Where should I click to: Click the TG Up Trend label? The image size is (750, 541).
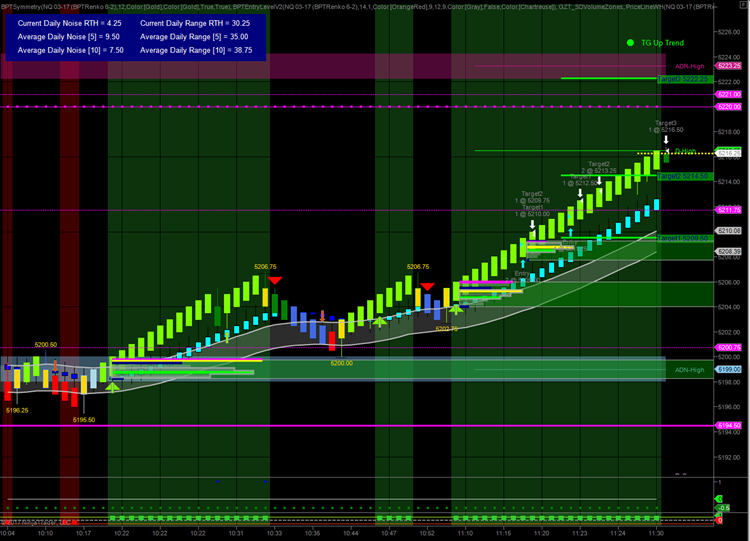coord(662,43)
